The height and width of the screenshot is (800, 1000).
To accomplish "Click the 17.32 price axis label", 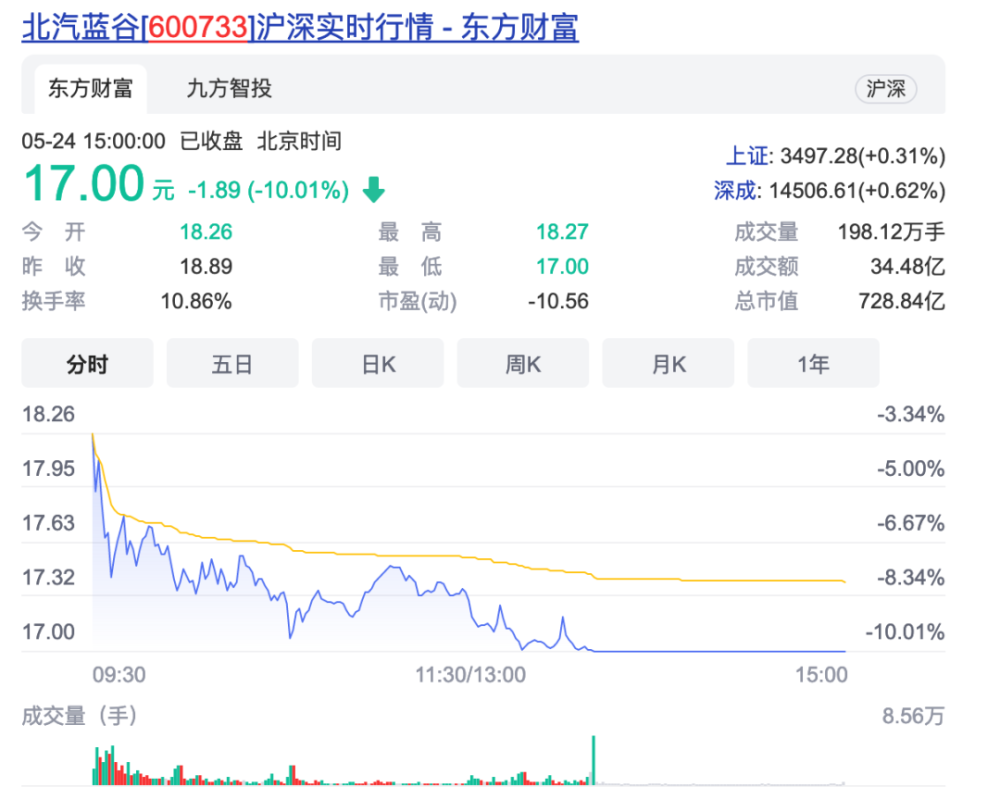I will 48,577.
